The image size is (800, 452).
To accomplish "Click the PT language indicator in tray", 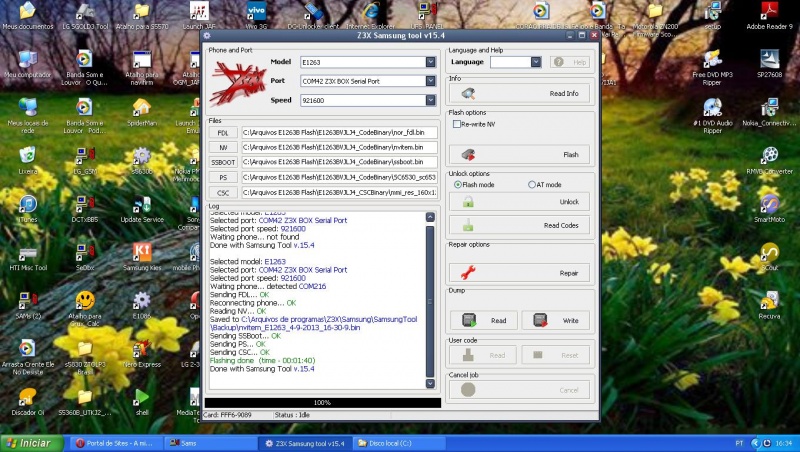I will point(739,443).
